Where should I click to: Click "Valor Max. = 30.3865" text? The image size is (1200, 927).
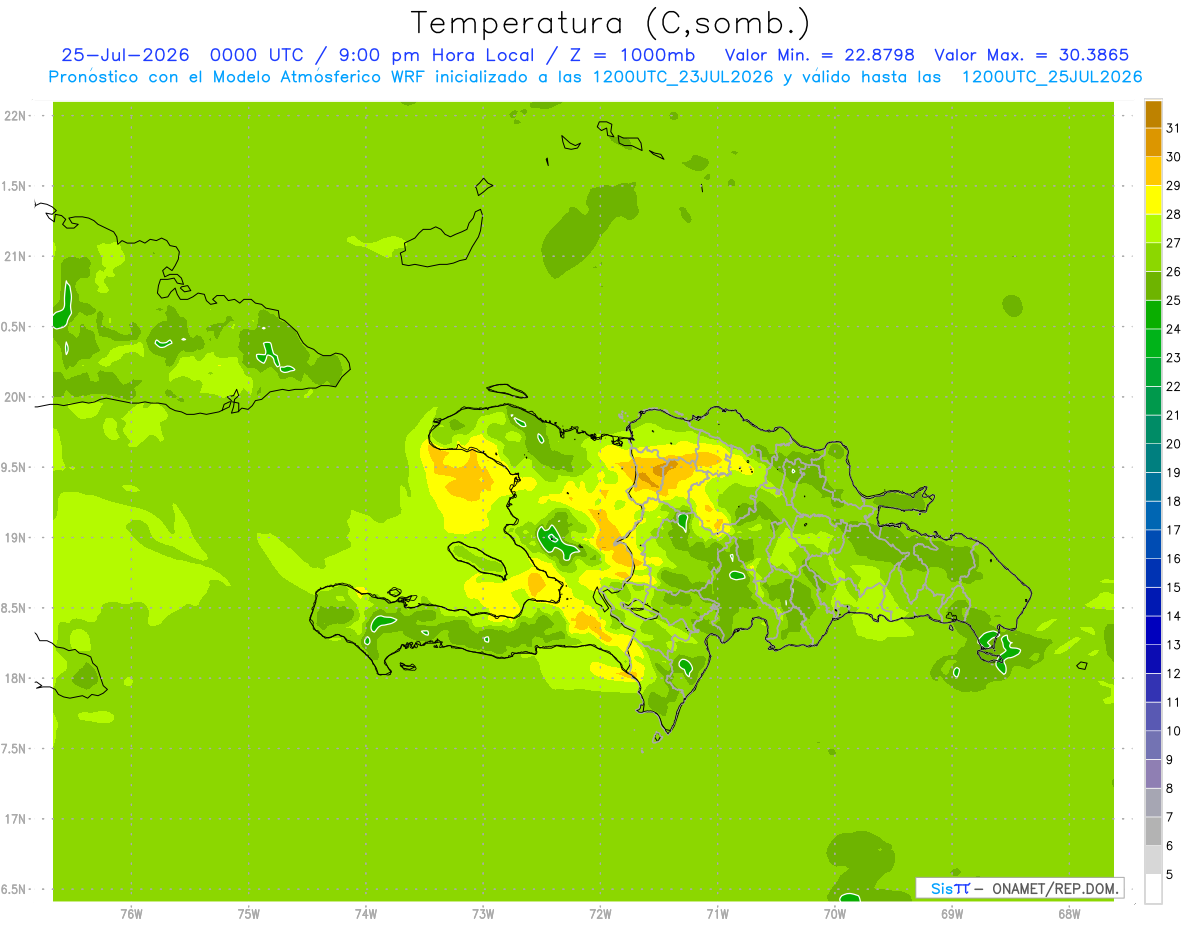tap(1032, 55)
